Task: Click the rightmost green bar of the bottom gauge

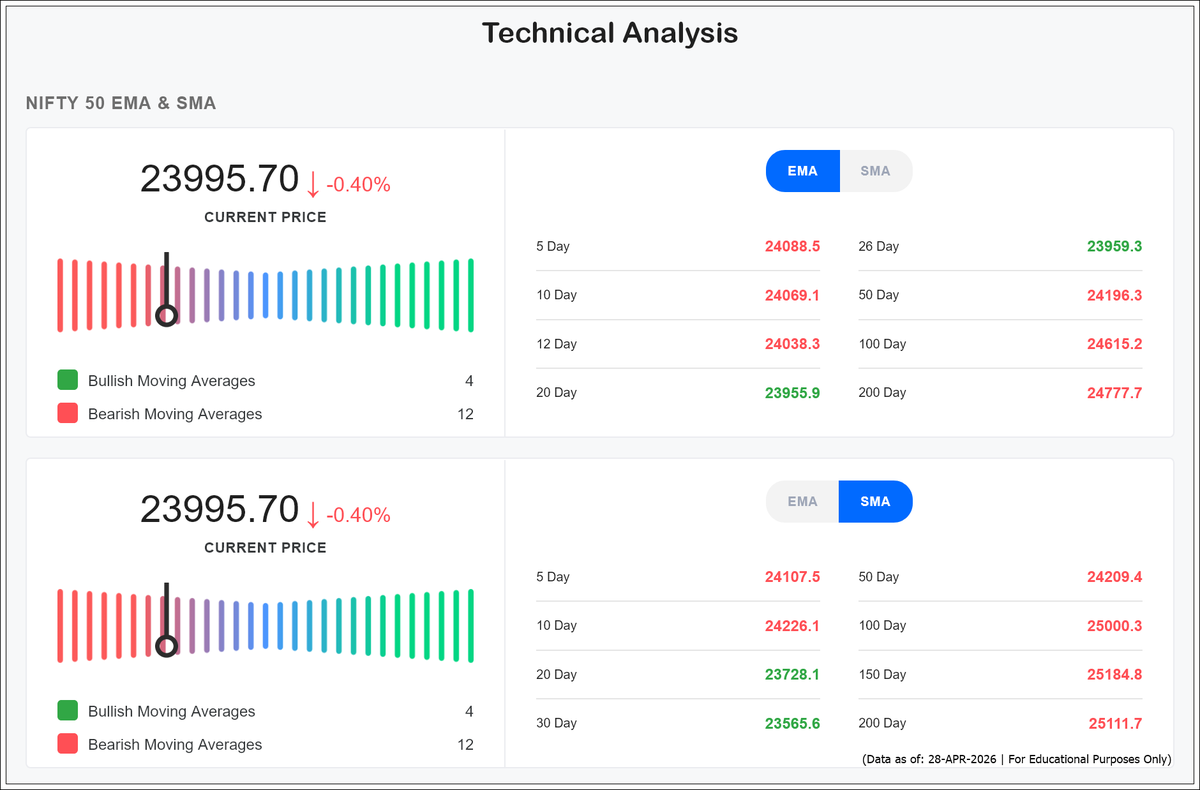Action: tap(471, 622)
